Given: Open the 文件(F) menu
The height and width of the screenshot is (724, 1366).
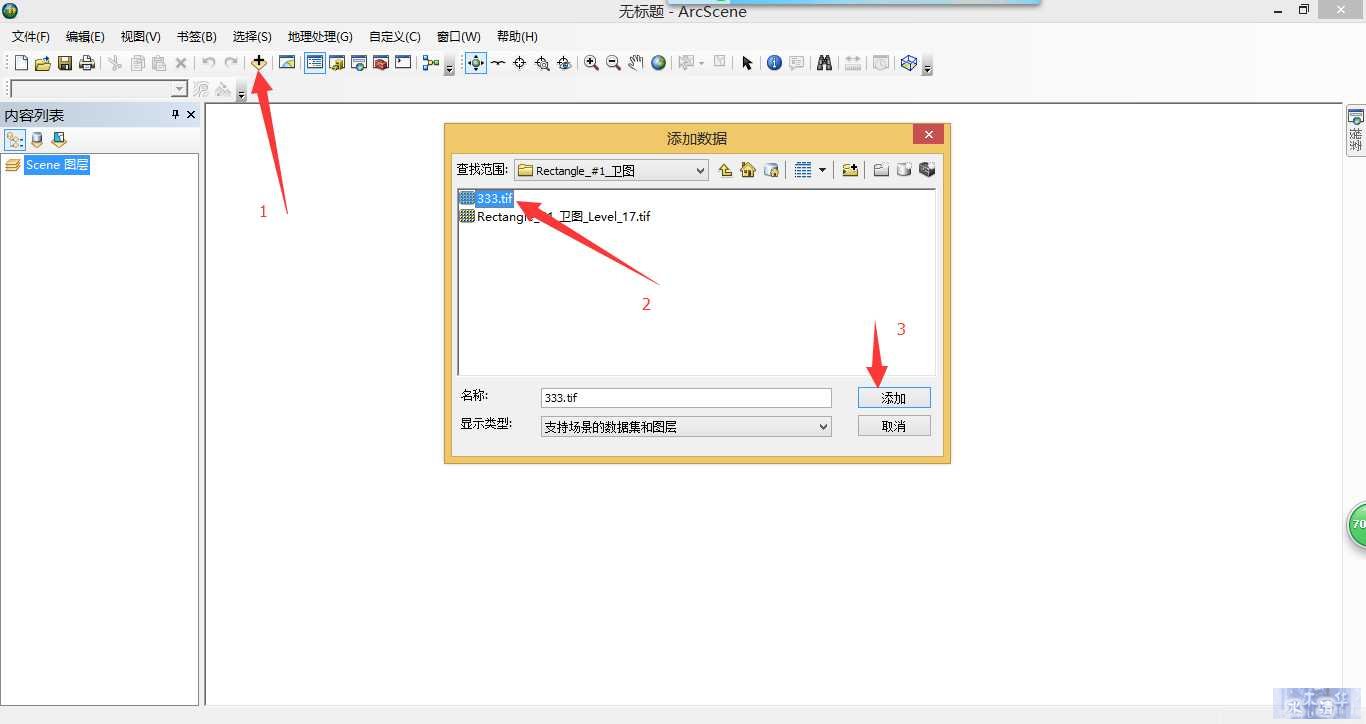Looking at the screenshot, I should point(31,36).
